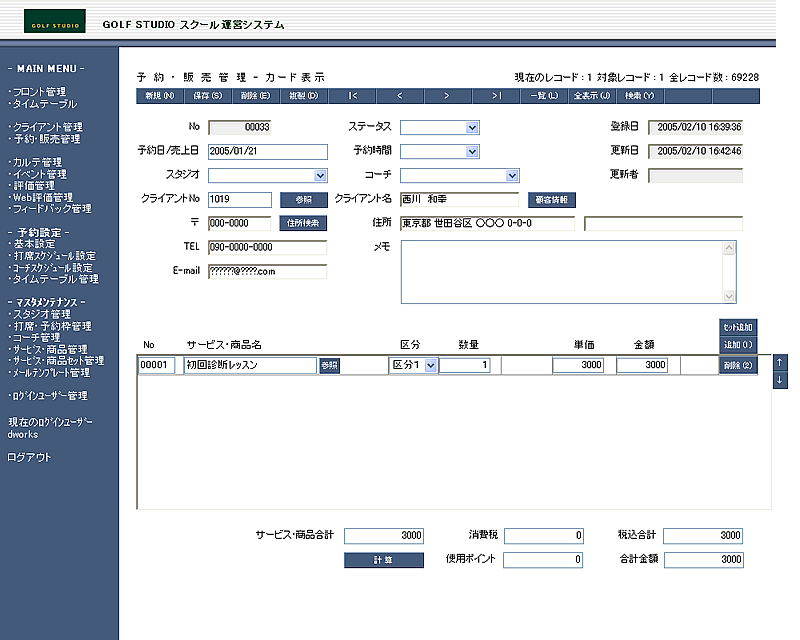The width and height of the screenshot is (800, 640).
Task: Delete item row with 削除 (2) button
Action: point(738,365)
